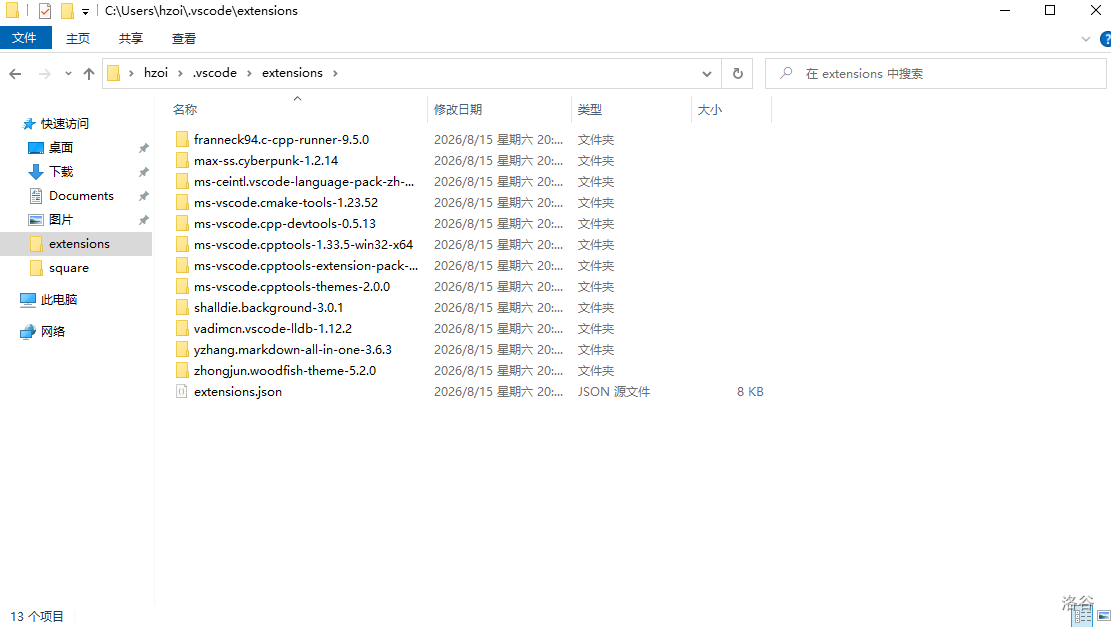This screenshot has width=1111, height=627.
Task: Expand the ribbon with the chevron
Action: (1085, 39)
